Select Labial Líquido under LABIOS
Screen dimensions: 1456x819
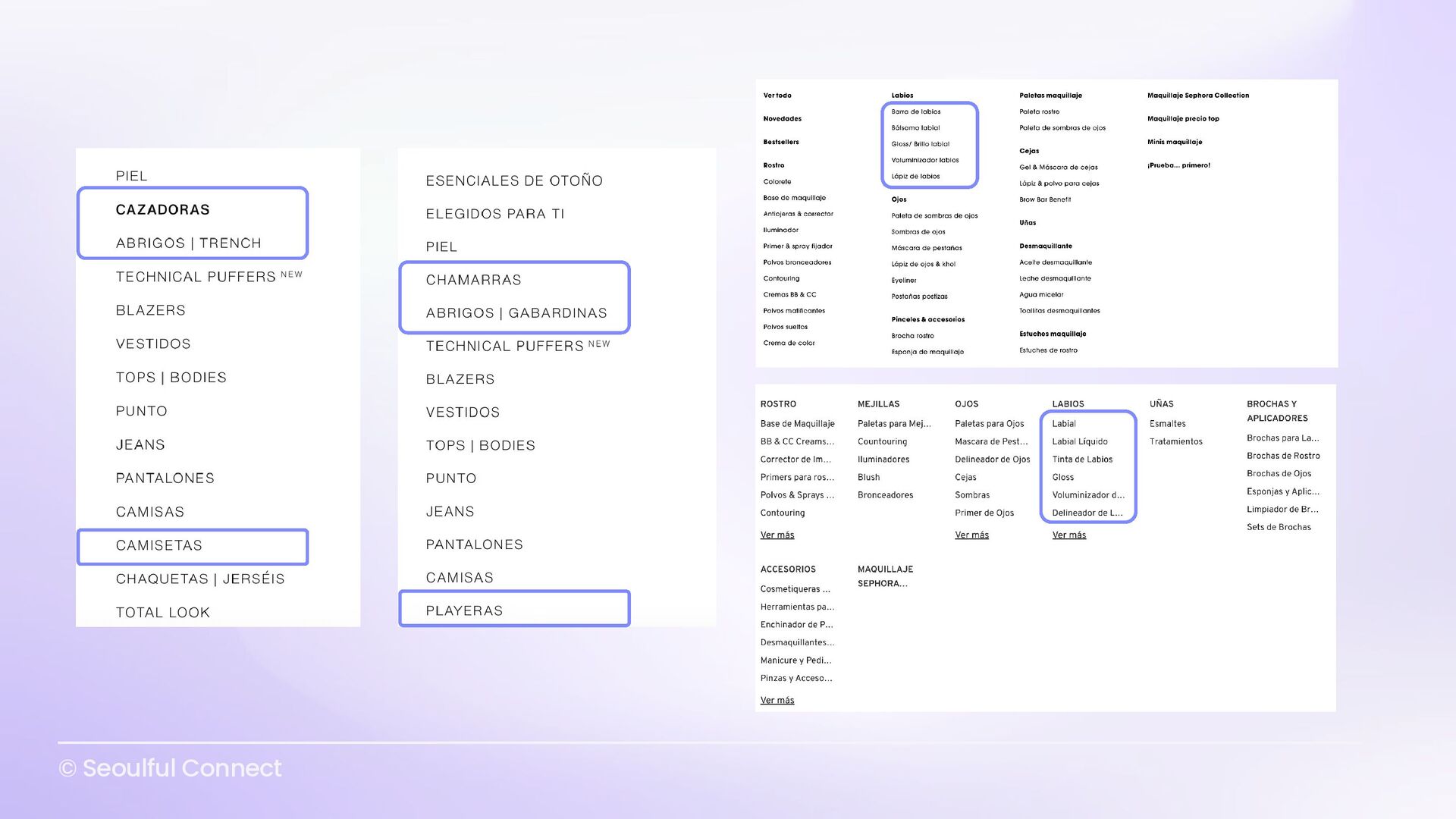pos(1079,441)
